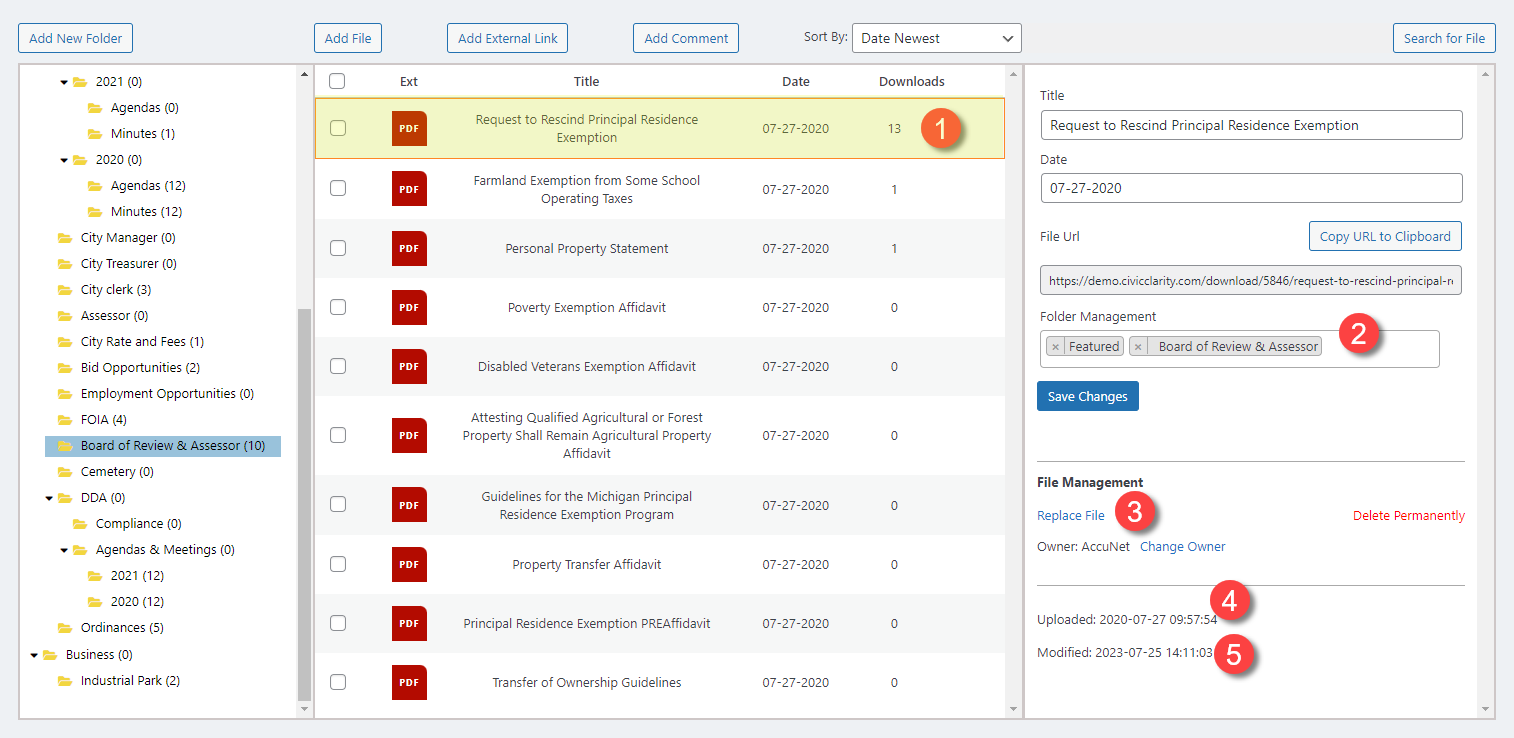The image size is (1514, 738).
Task: Click into the Date input field
Action: click(1251, 188)
